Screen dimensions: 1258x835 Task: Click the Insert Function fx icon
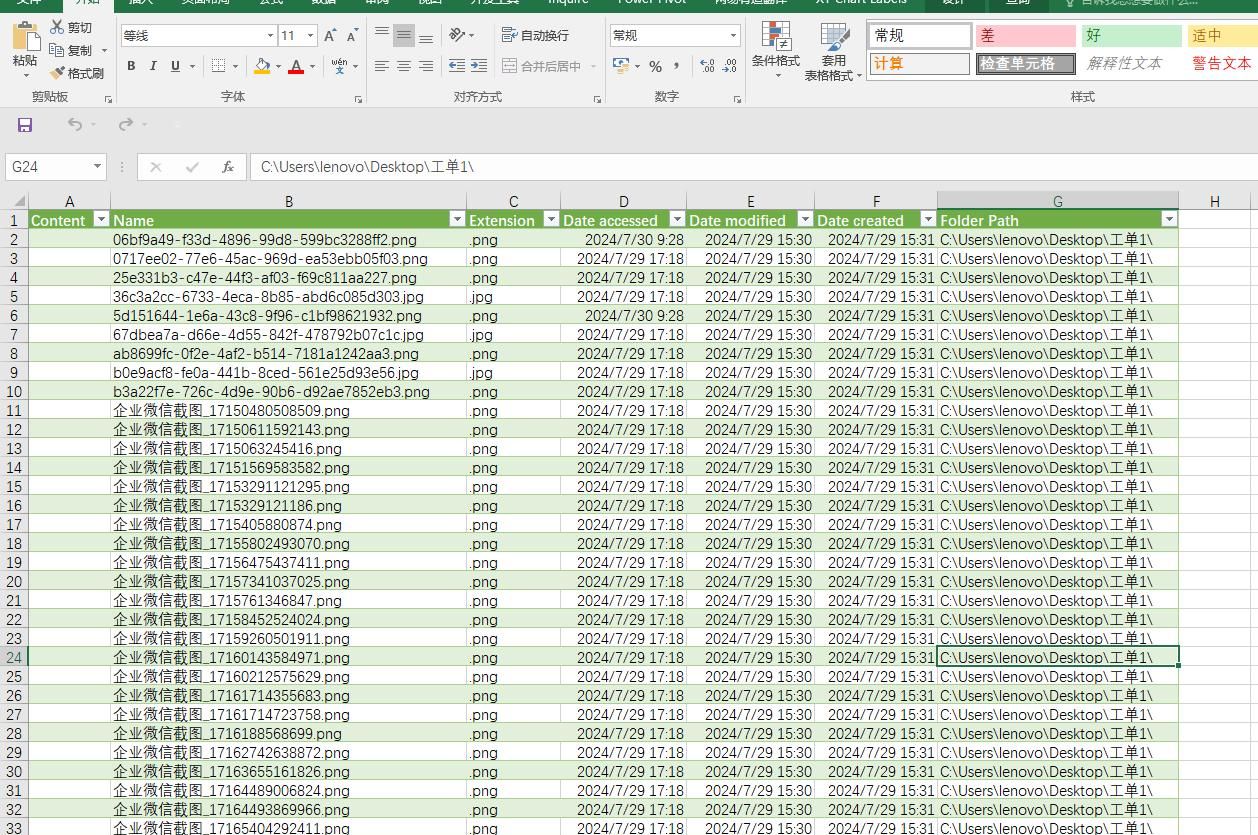pyautogui.click(x=228, y=167)
